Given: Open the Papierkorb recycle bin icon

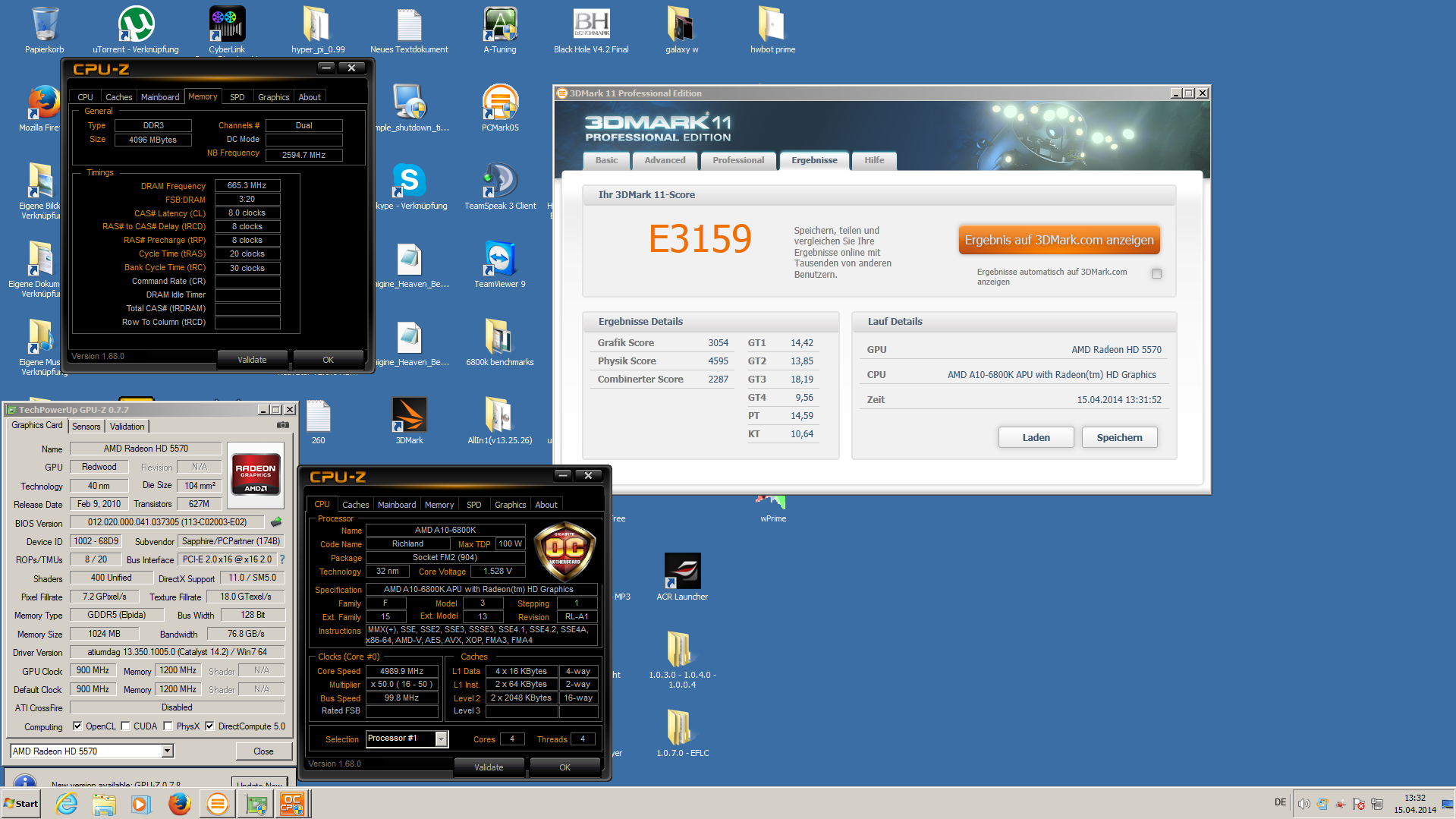Looking at the screenshot, I should 45,30.
